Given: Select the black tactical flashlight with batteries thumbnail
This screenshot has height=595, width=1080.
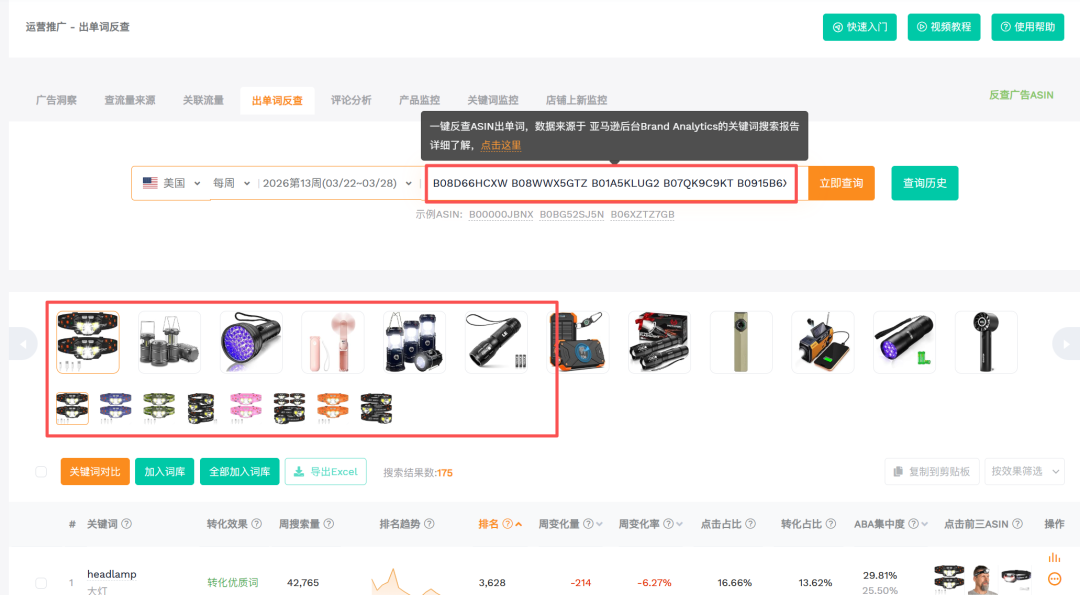Looking at the screenshot, I should click(x=496, y=342).
